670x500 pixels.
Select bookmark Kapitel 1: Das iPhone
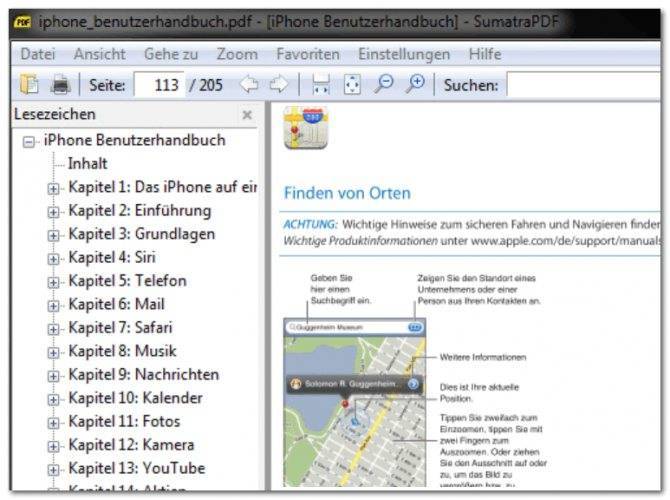coord(162,187)
